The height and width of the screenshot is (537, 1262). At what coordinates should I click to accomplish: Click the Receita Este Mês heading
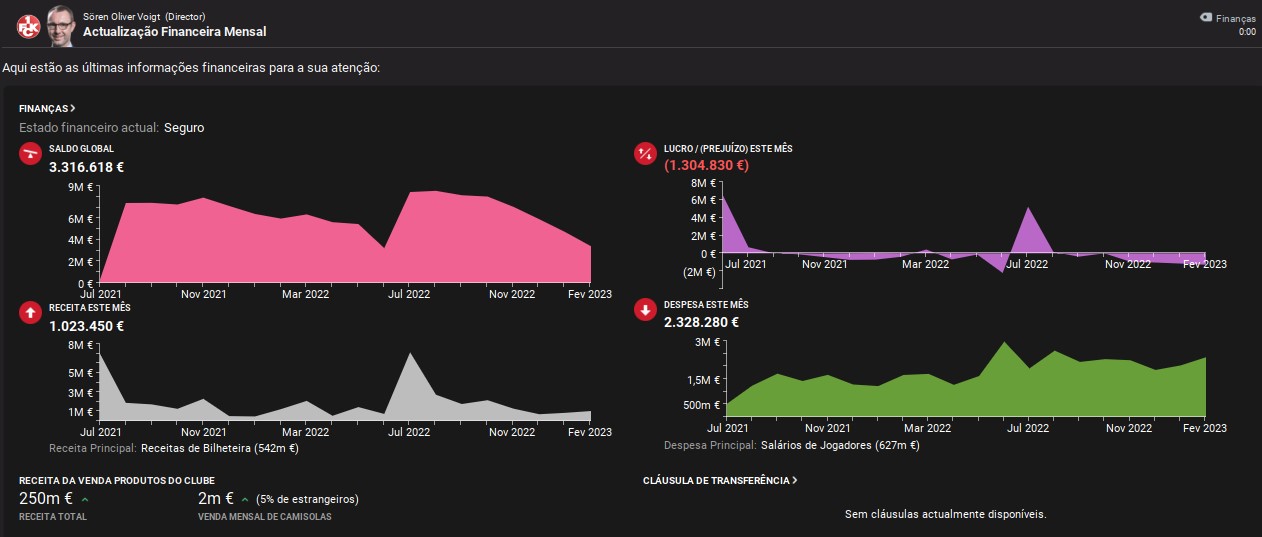(x=90, y=308)
